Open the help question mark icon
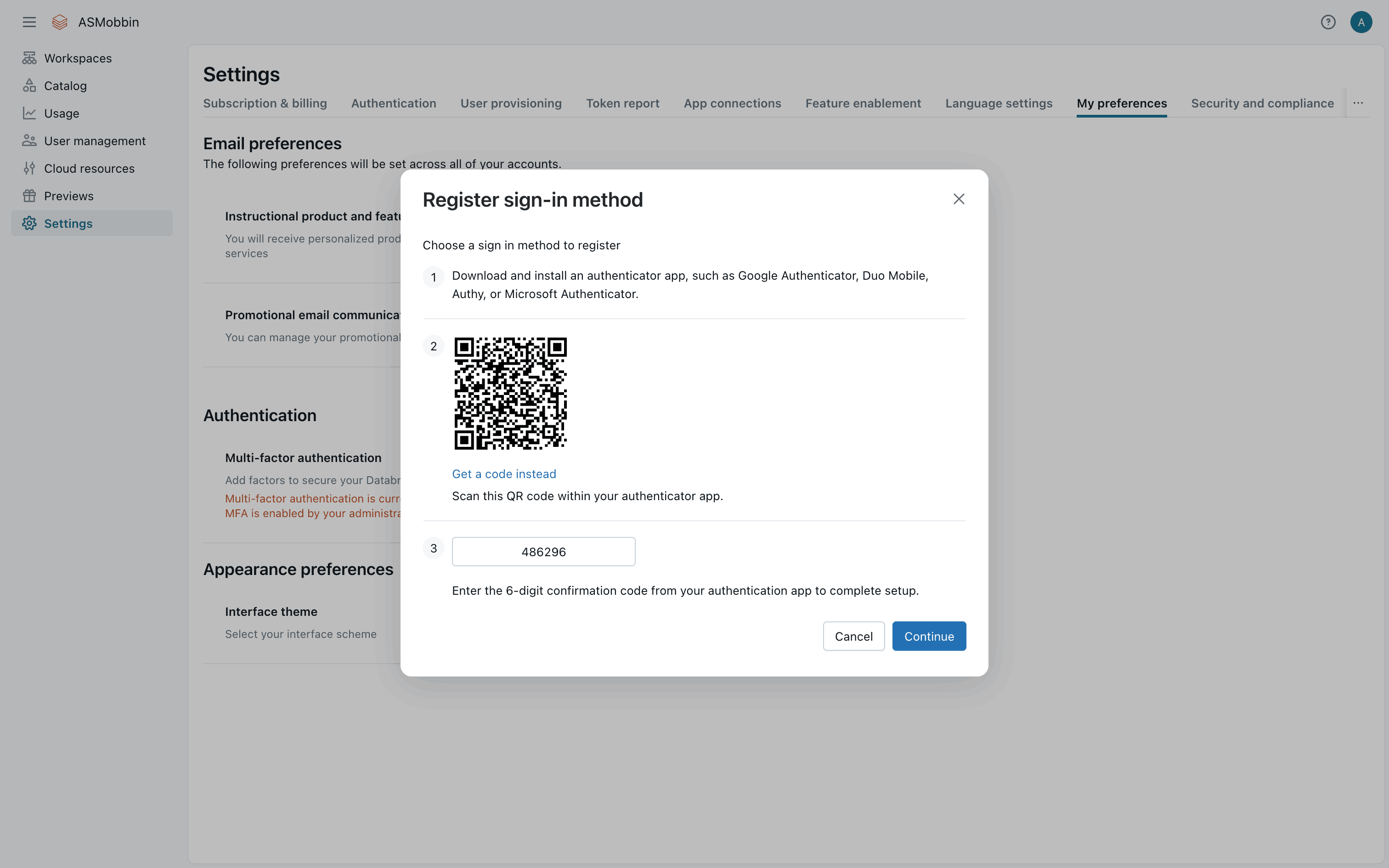Image resolution: width=1389 pixels, height=868 pixels. (x=1327, y=22)
